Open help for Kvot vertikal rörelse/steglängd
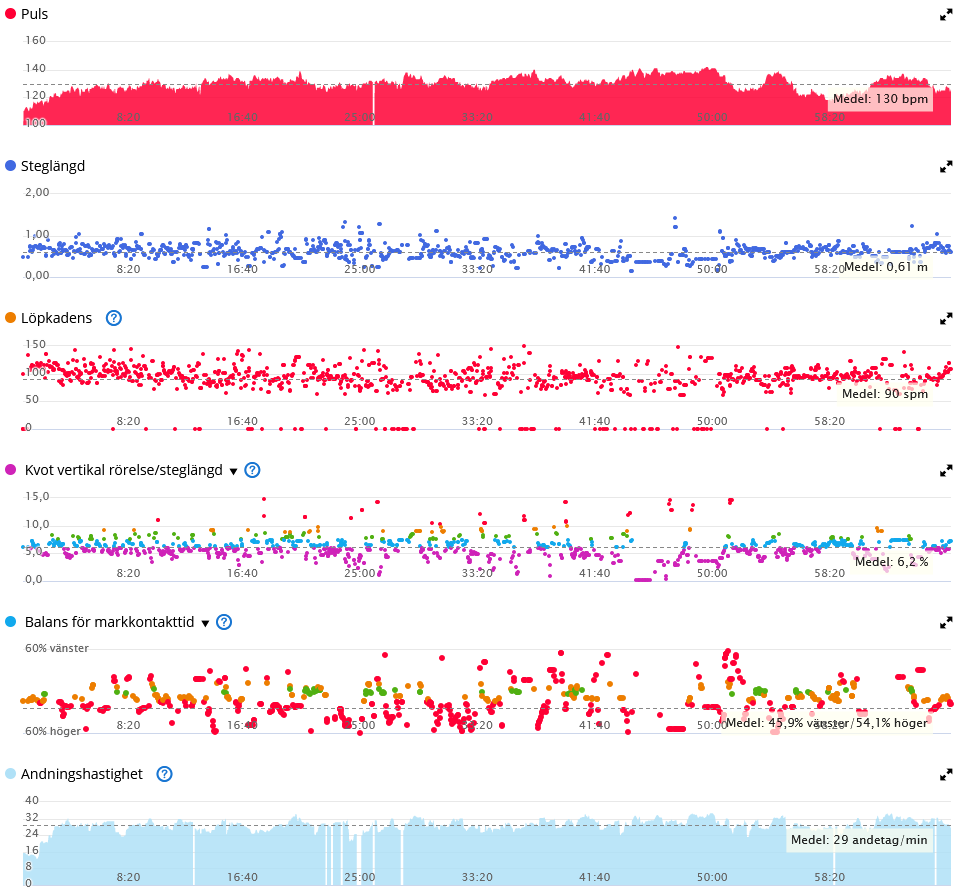Viewport: 967px width, 896px height. click(252, 470)
